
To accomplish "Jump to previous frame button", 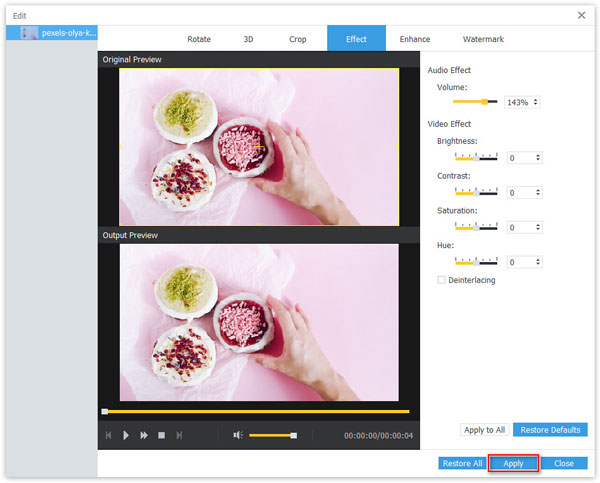I will (x=108, y=435).
